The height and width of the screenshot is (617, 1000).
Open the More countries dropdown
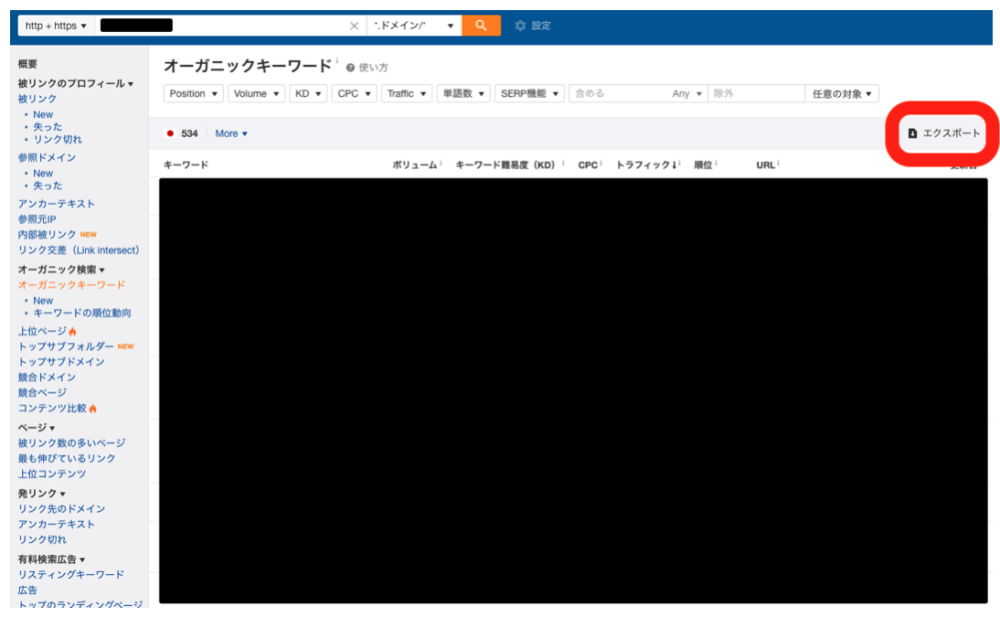[231, 133]
